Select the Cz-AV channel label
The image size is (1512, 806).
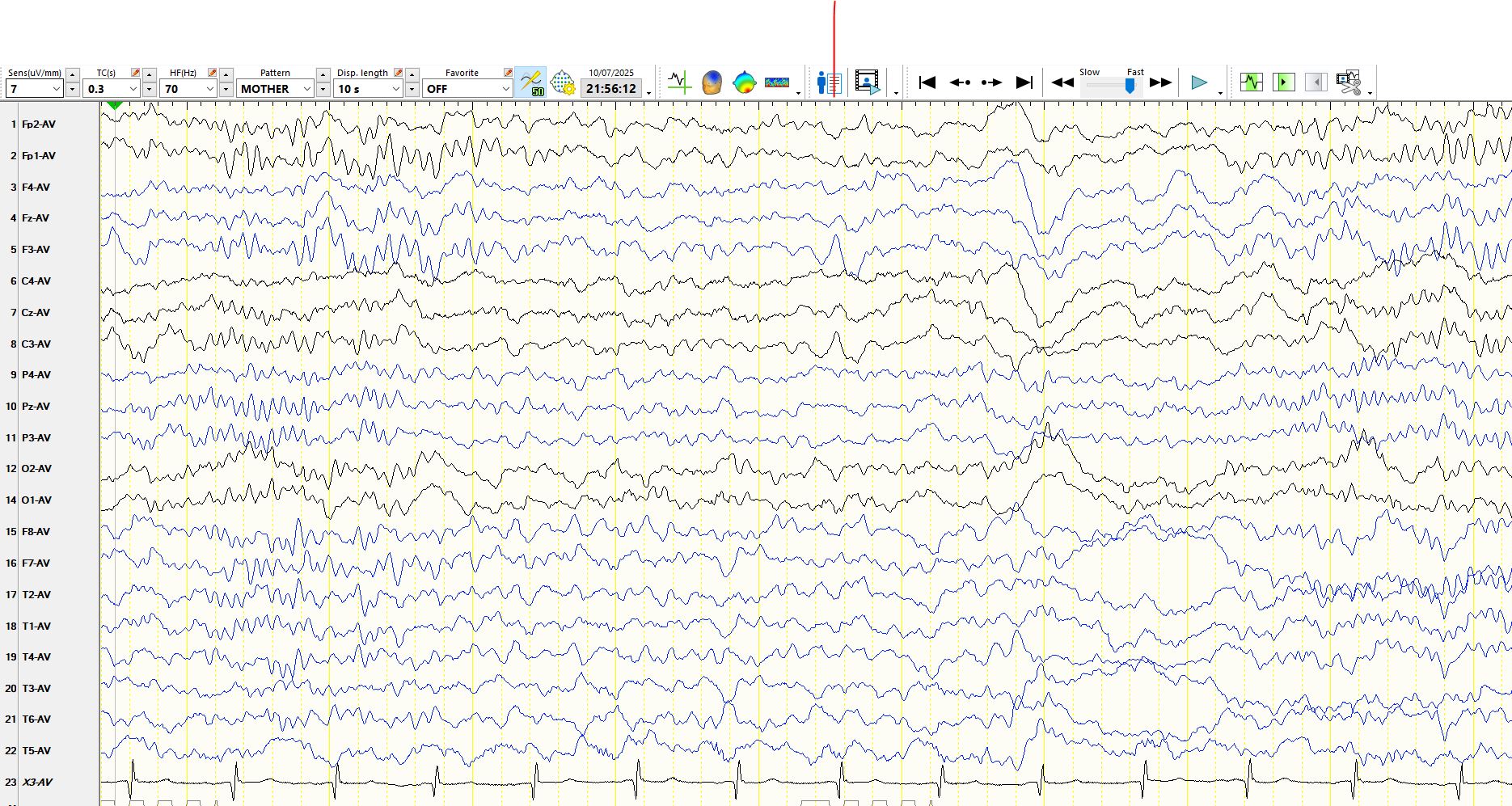[x=36, y=313]
